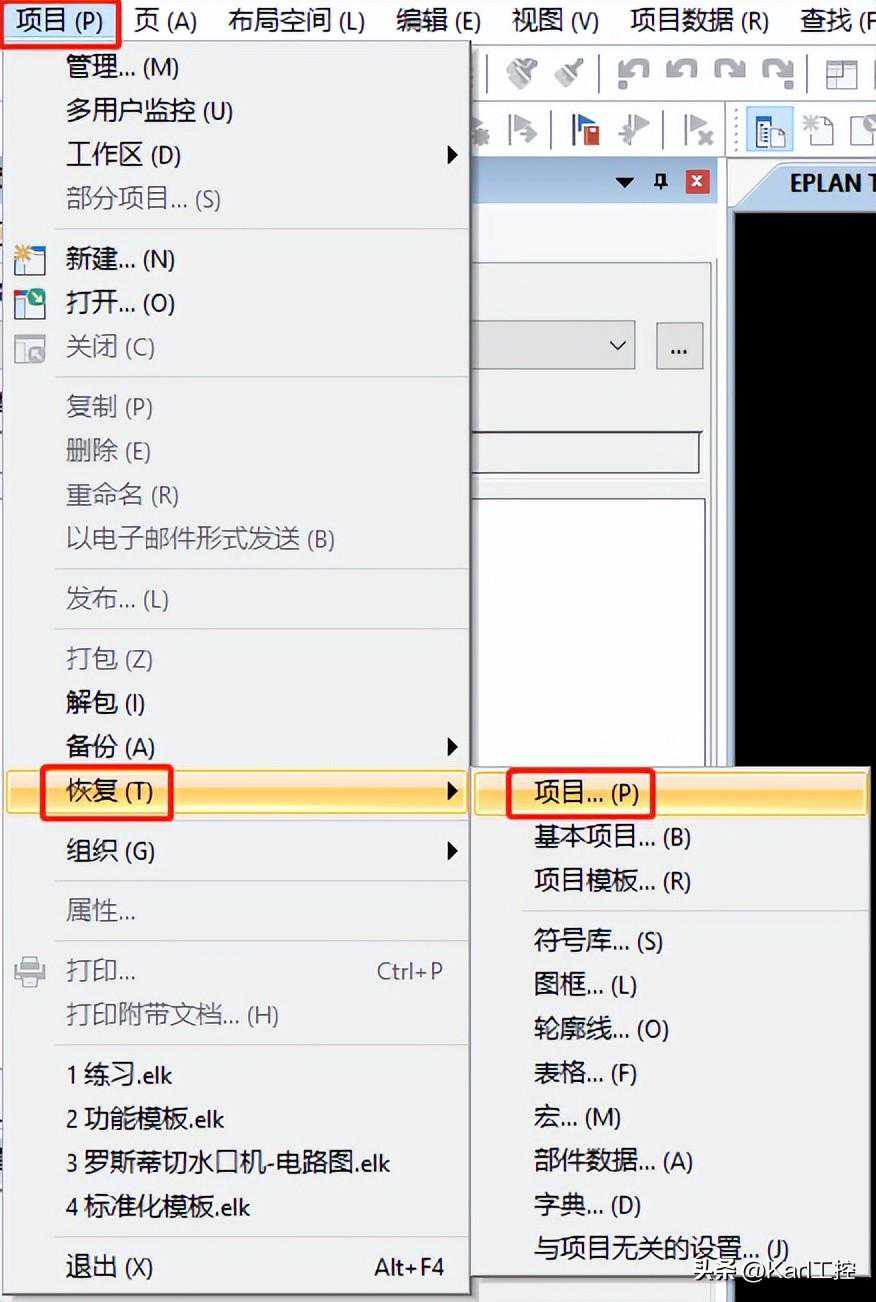
Task: Click the blue flag with red bookmark icon
Action: [x=585, y=130]
